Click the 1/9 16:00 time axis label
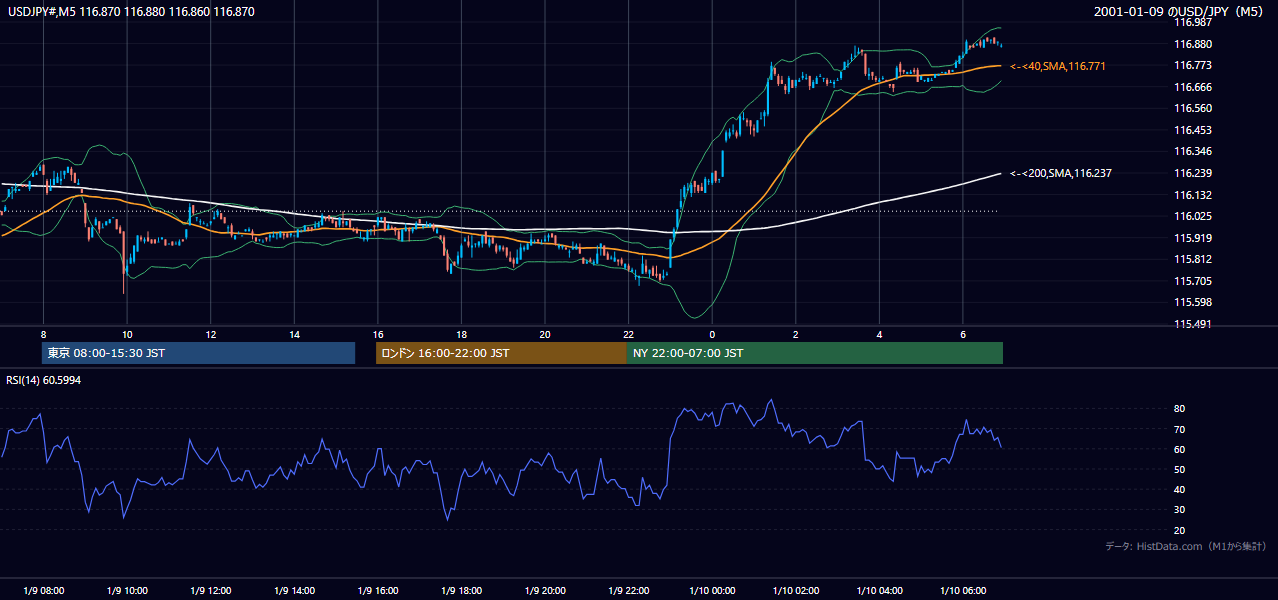The width and height of the screenshot is (1278, 600). 378,590
